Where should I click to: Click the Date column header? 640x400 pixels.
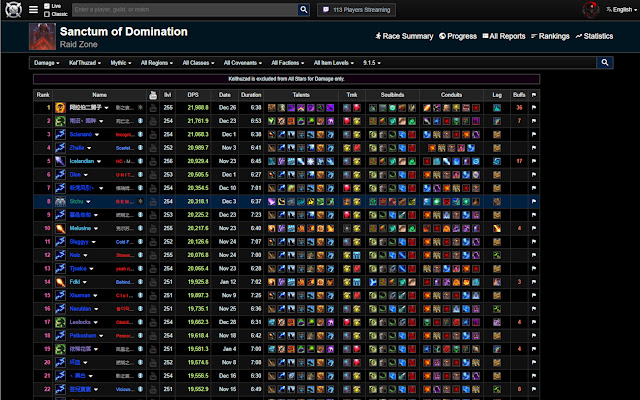pos(224,95)
